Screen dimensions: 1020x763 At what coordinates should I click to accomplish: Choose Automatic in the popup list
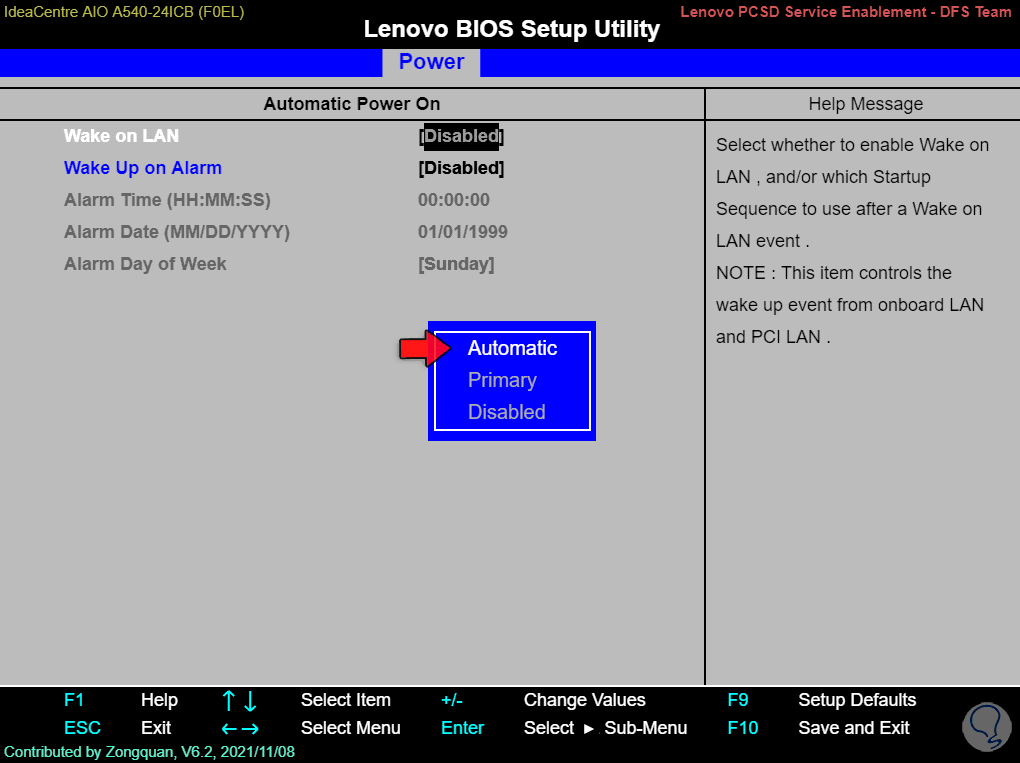coord(512,348)
